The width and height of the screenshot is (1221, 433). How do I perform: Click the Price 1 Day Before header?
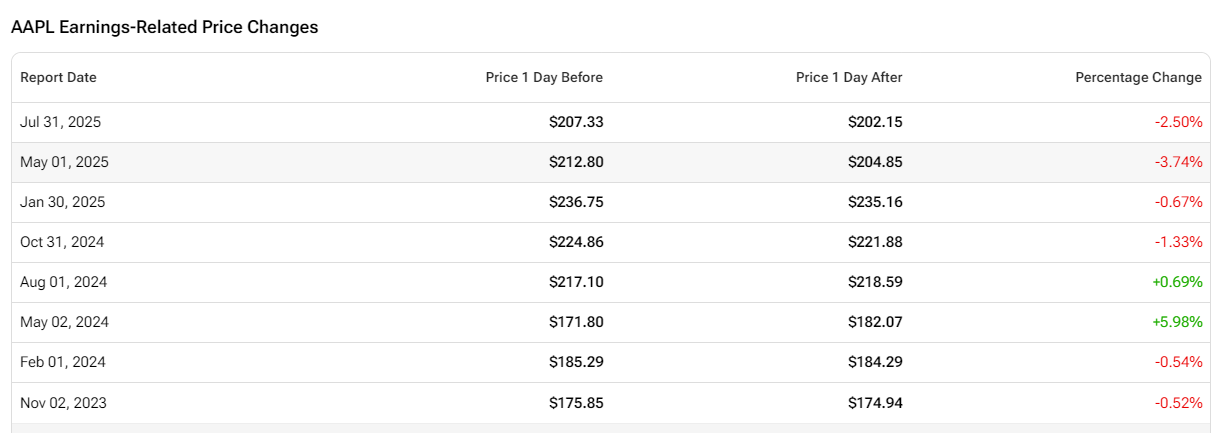[x=544, y=77]
